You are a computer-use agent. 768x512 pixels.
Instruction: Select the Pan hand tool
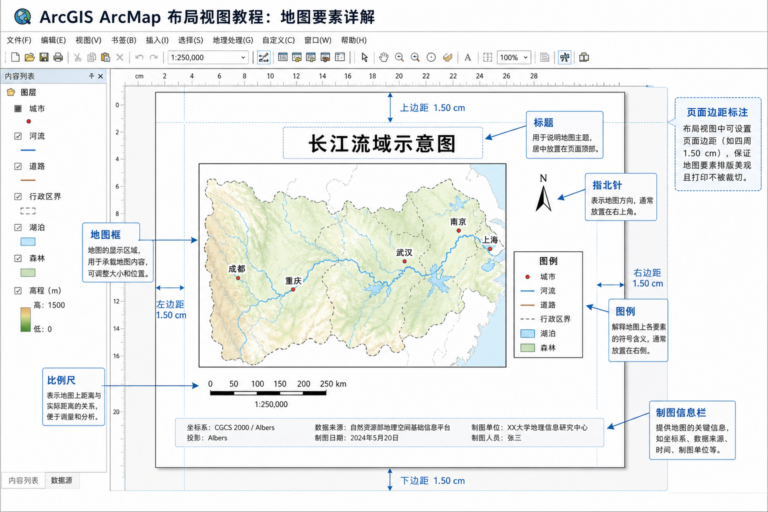(384, 57)
